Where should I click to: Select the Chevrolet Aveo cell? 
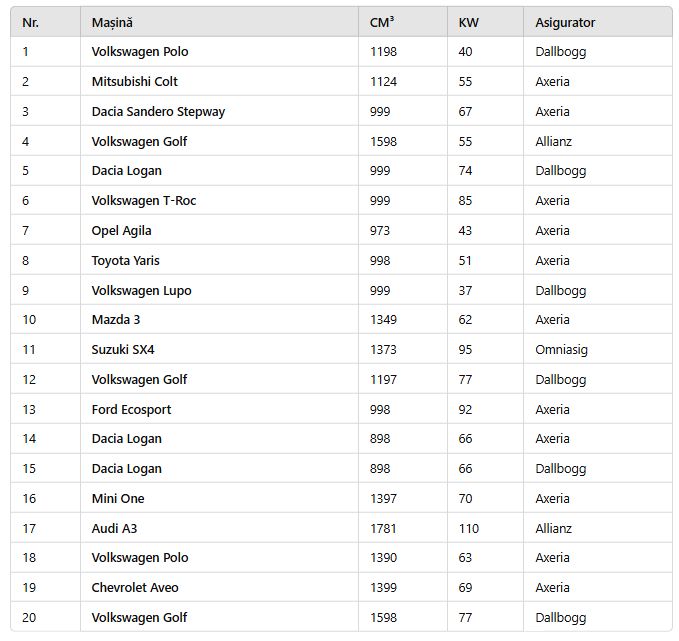[135, 588]
